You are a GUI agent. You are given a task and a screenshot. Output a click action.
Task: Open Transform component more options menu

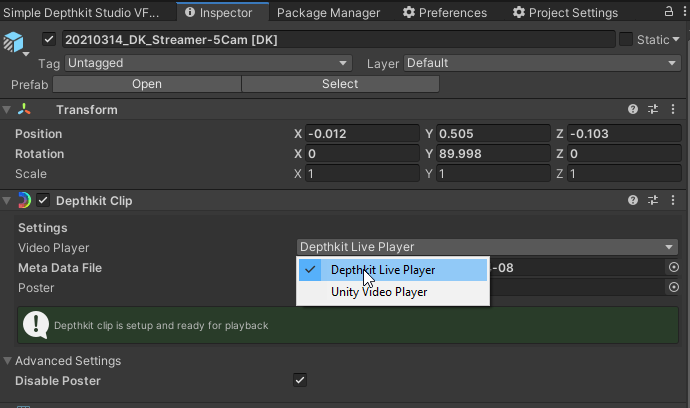673,109
